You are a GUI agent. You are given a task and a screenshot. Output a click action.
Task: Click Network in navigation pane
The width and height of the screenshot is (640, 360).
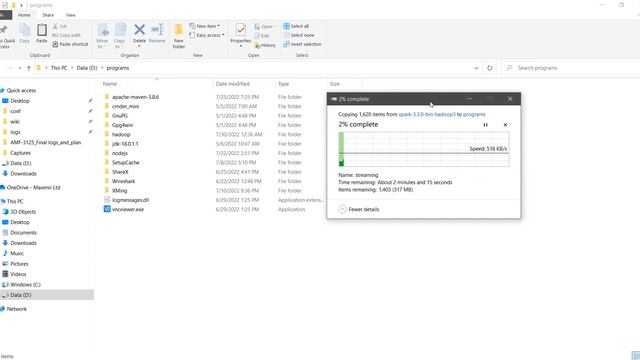click(17, 309)
